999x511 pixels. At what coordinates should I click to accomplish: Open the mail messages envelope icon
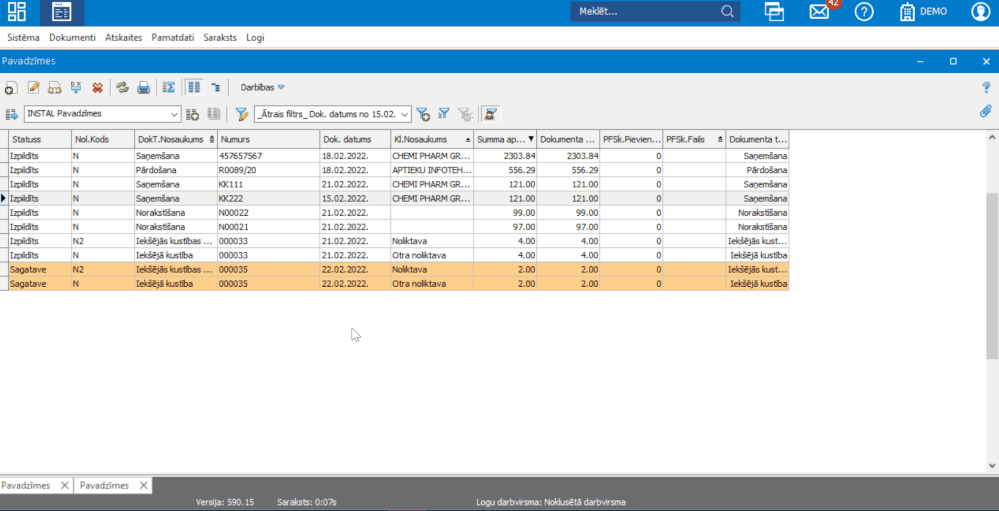820,12
